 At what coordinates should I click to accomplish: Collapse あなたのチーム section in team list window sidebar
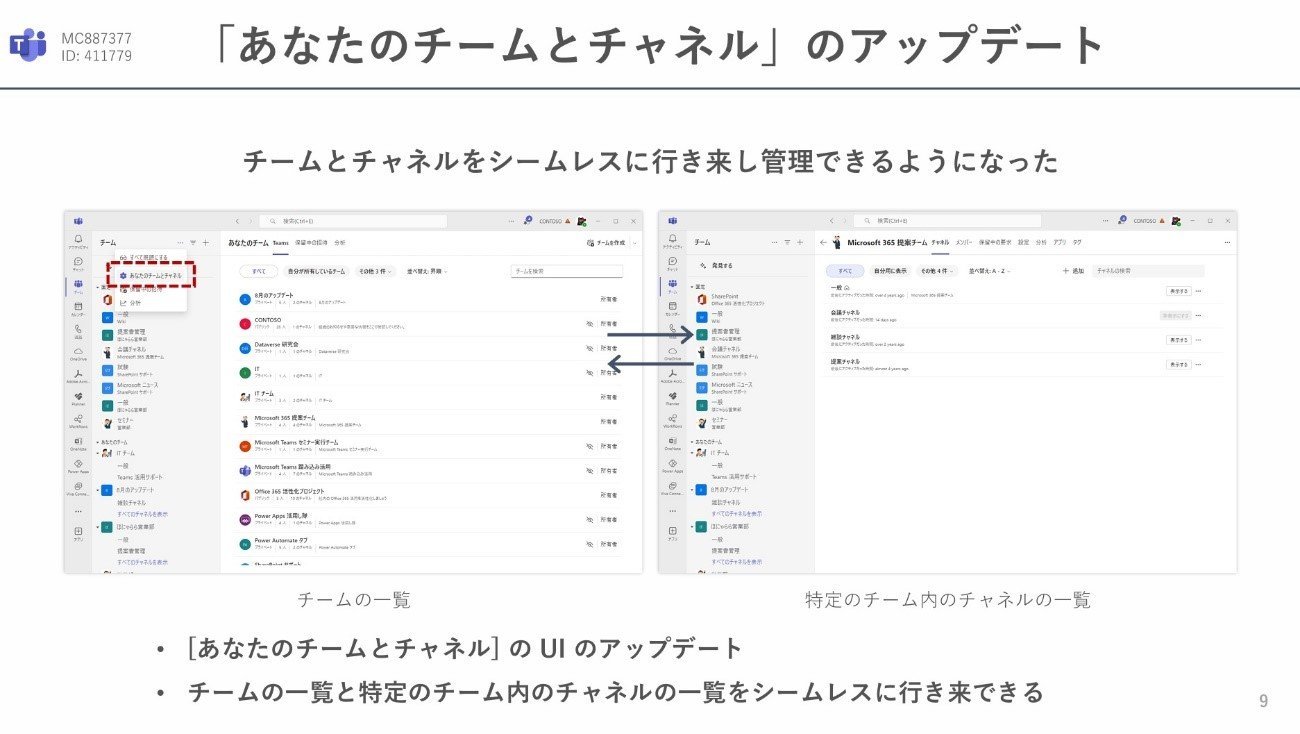(x=98, y=441)
